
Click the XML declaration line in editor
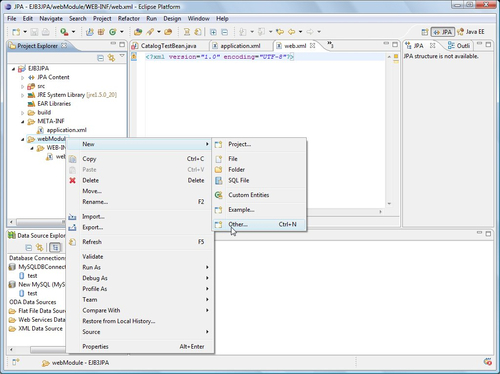[x=220, y=57]
